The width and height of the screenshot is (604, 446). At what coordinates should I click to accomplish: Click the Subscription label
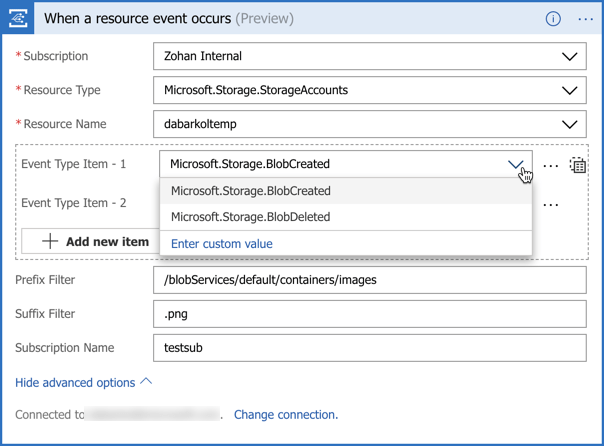(56, 56)
